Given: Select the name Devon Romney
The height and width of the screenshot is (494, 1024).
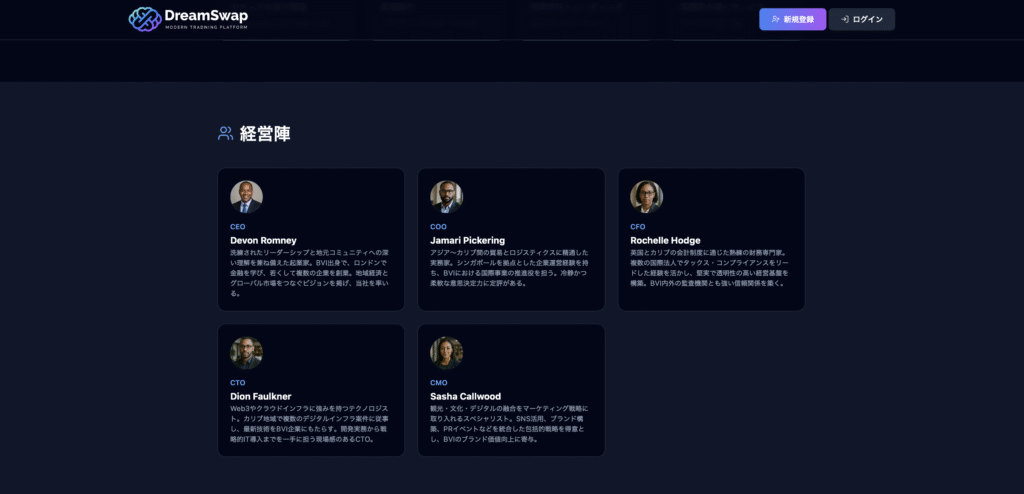Looking at the screenshot, I should click(263, 240).
